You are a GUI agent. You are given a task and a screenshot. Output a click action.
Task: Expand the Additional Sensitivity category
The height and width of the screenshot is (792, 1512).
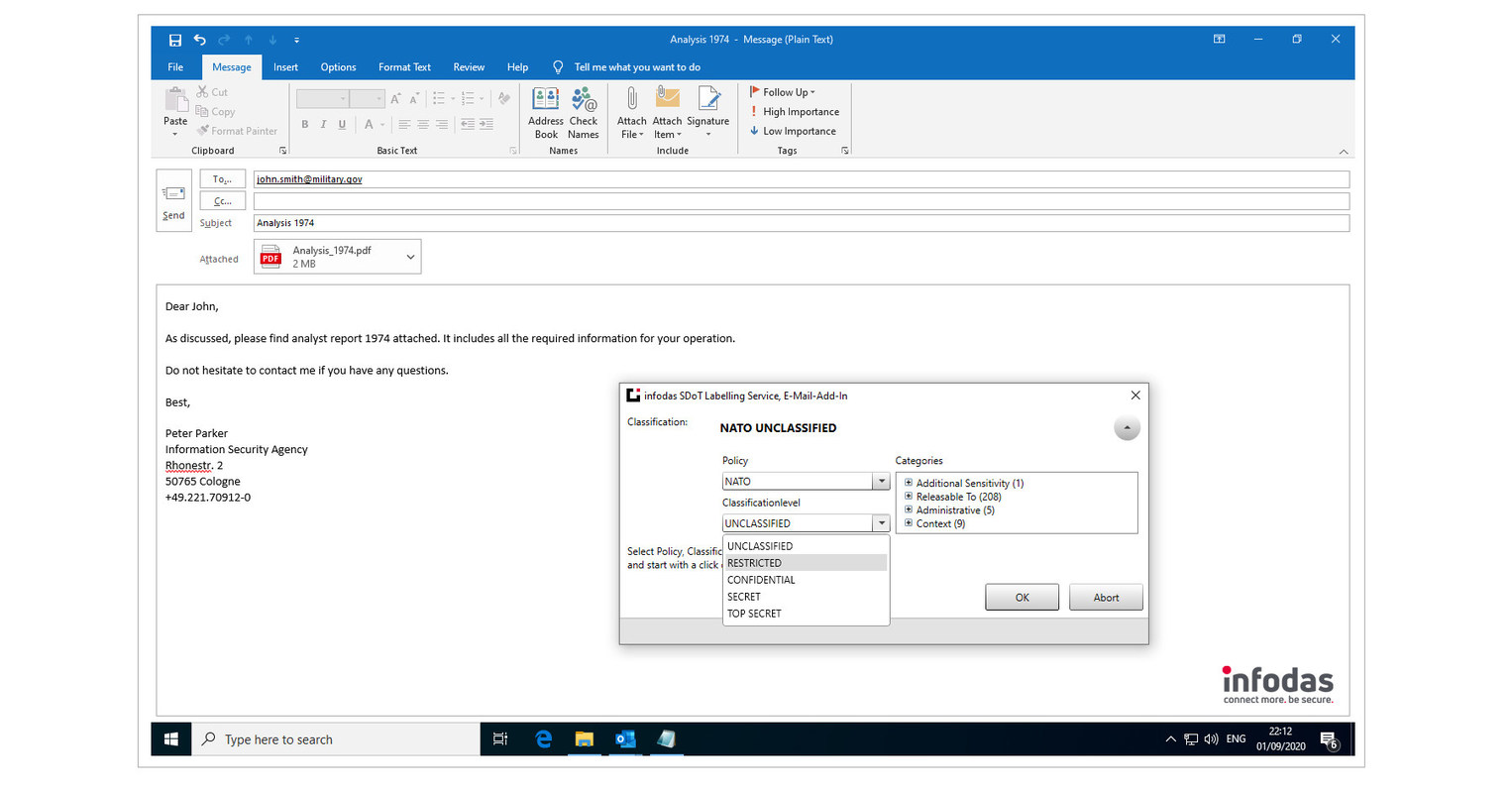(909, 484)
